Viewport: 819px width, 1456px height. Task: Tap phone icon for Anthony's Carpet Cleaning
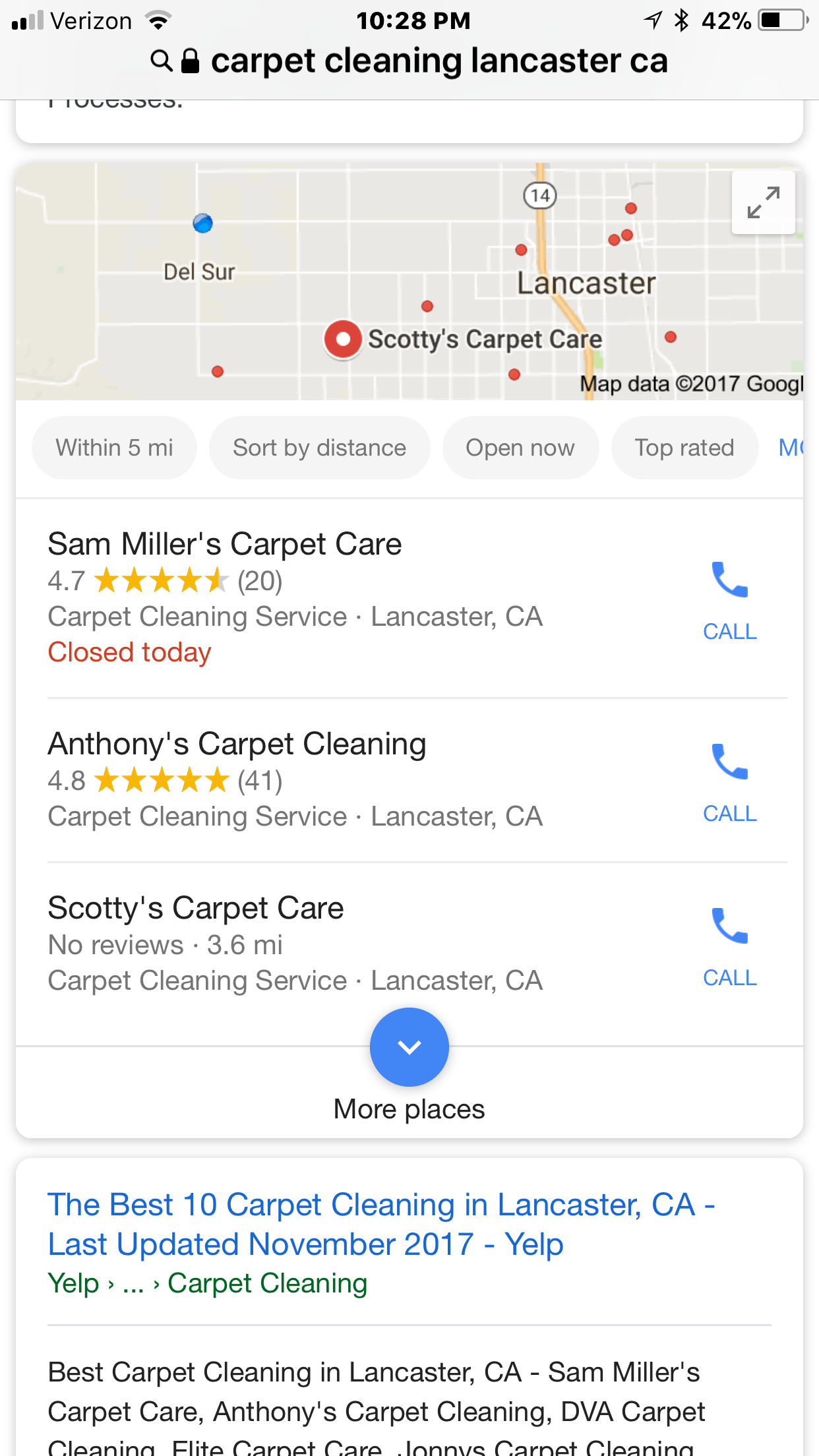click(729, 762)
